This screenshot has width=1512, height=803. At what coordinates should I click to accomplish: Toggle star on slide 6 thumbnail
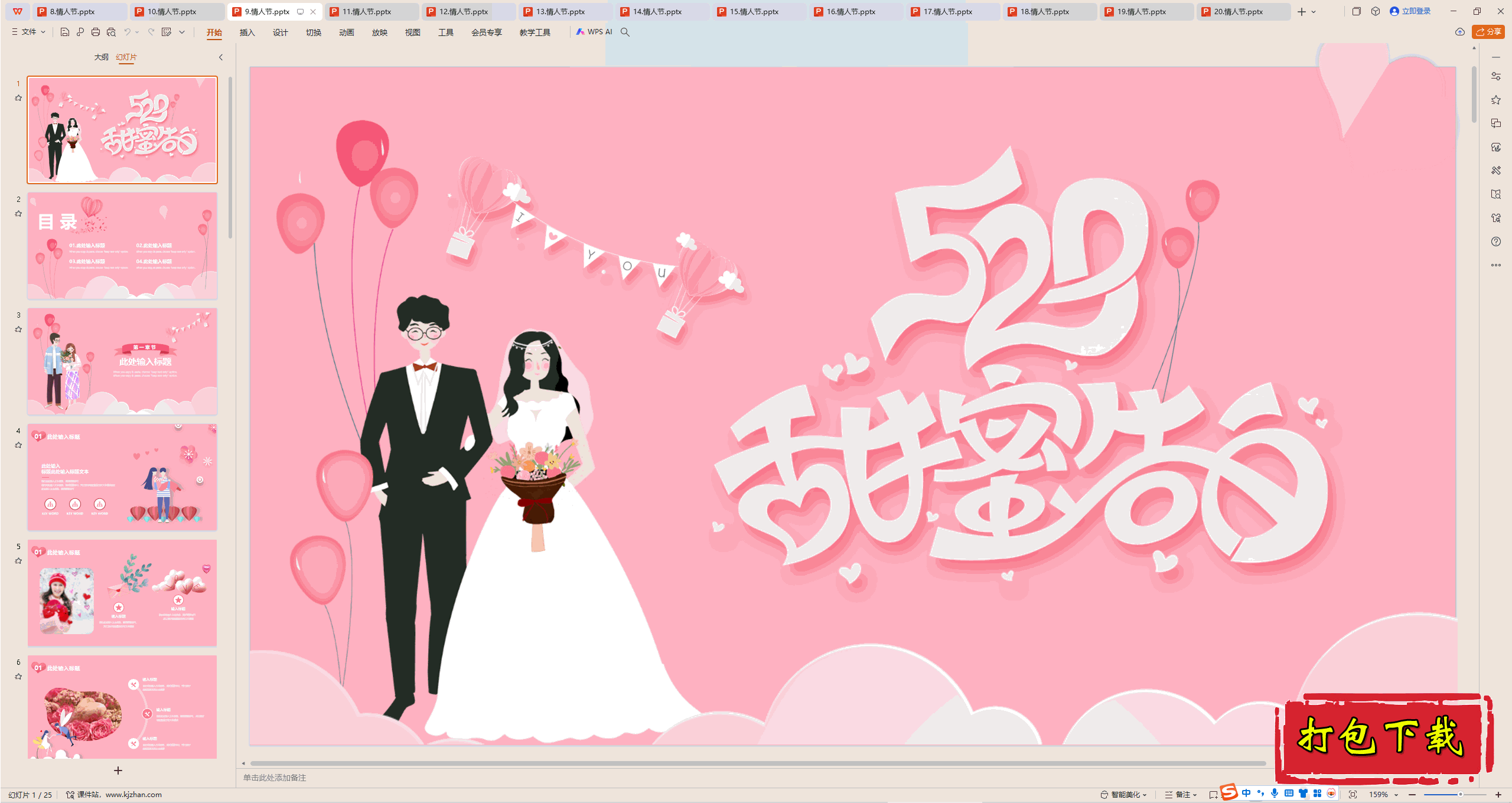click(18, 677)
